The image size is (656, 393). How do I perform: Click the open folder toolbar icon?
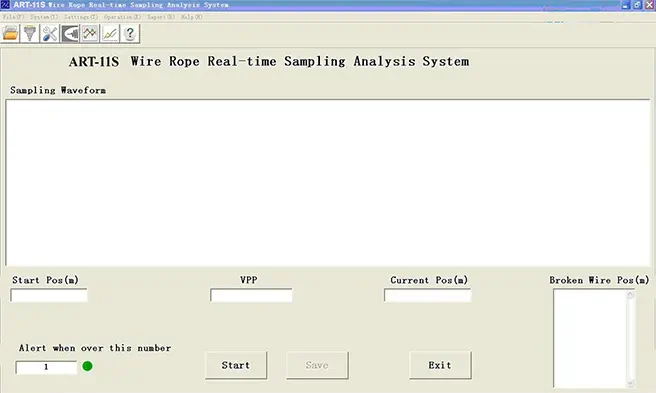click(10, 33)
